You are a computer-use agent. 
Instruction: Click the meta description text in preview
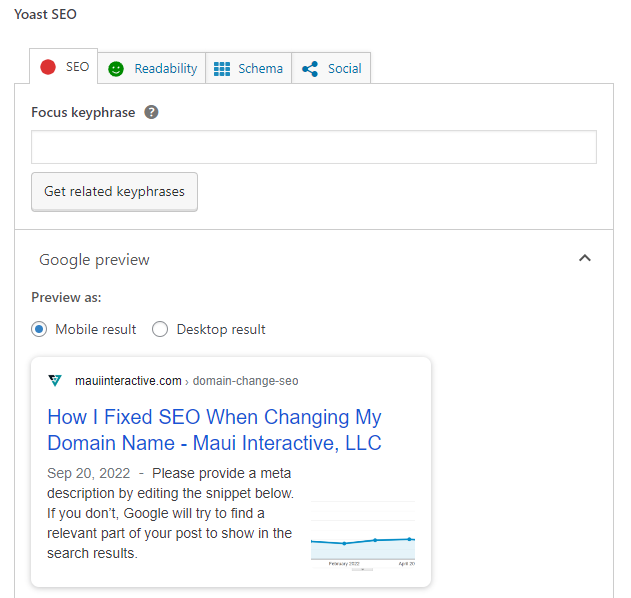(x=171, y=513)
